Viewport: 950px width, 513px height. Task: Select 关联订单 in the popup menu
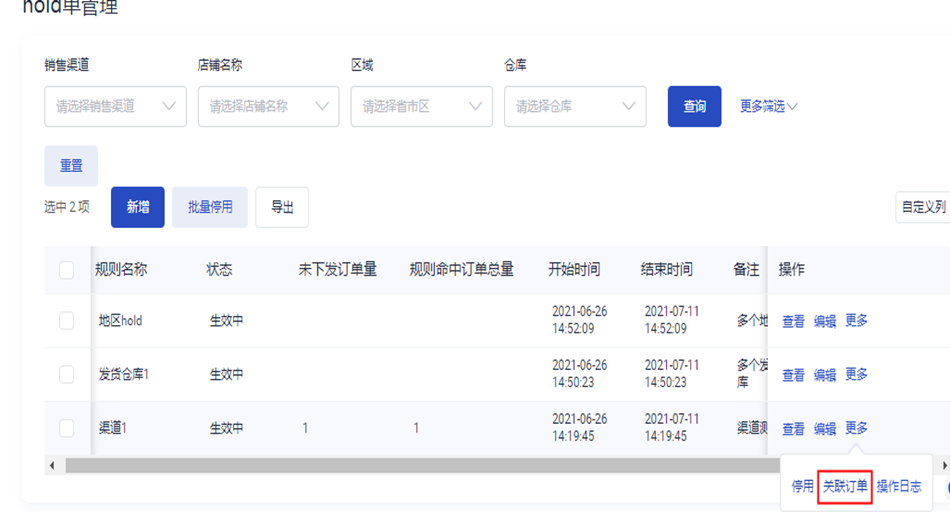point(845,486)
